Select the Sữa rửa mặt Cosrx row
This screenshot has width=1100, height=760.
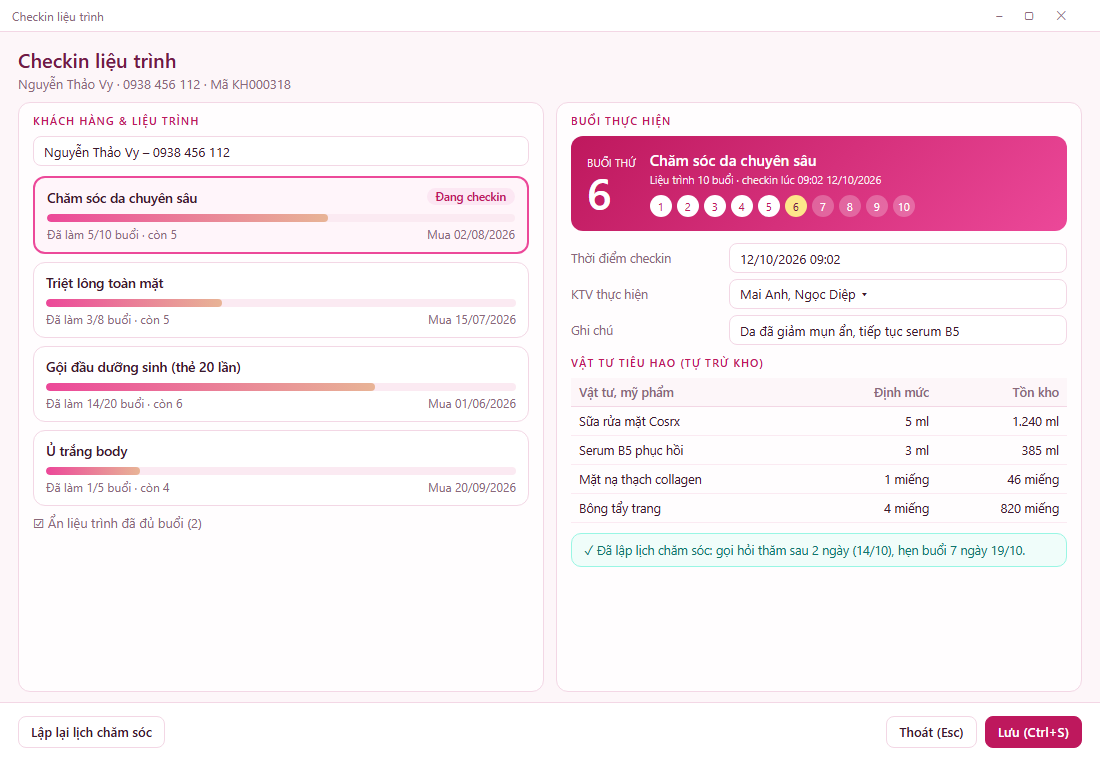click(819, 422)
